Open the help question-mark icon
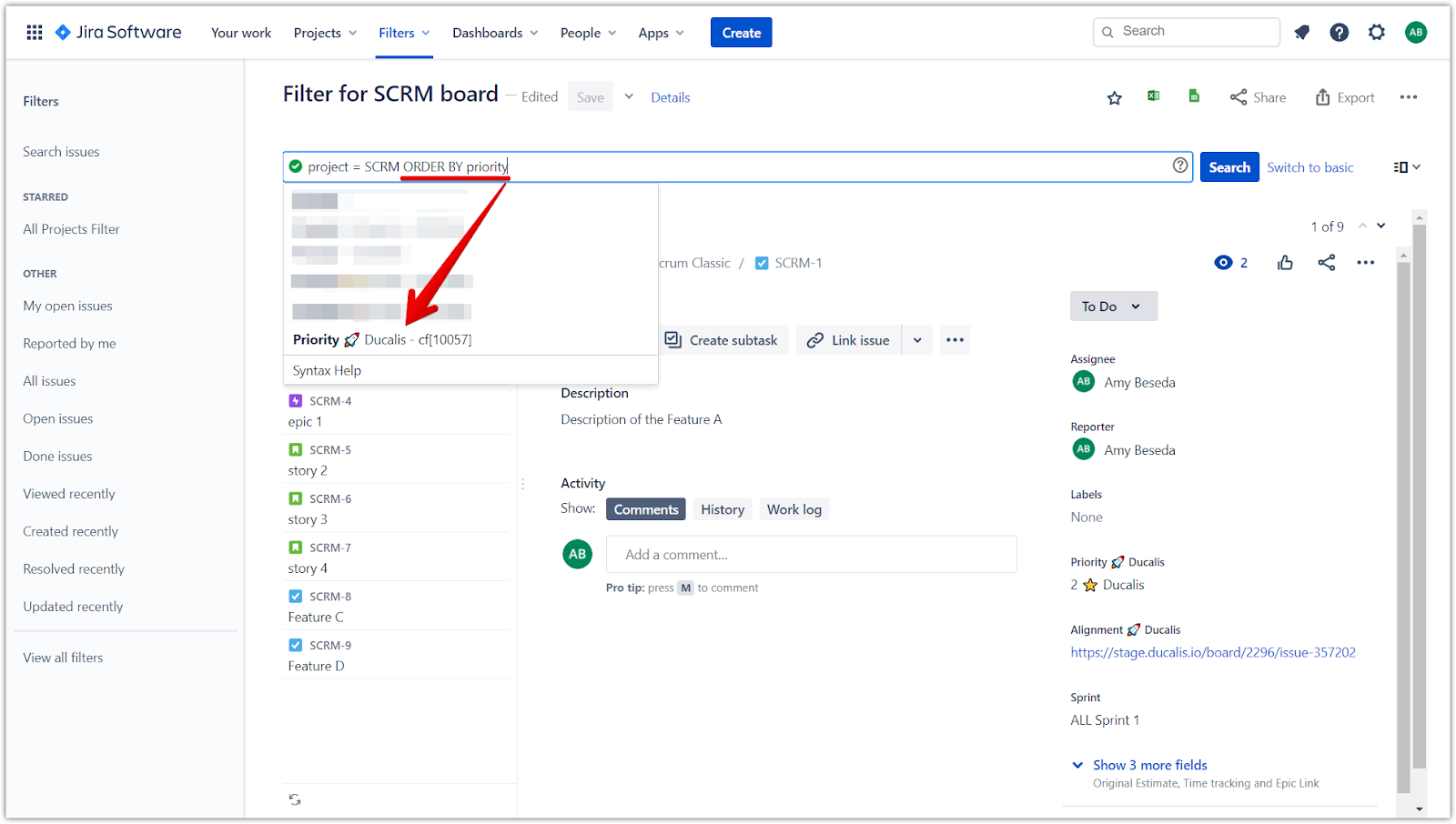Image resolution: width=1456 pixels, height=824 pixels. point(1339,31)
